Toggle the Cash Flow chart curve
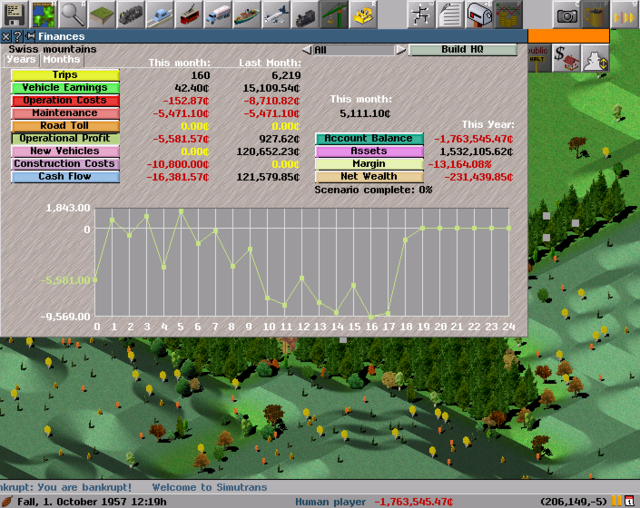Screen dimensions: 640x508 [65, 176]
